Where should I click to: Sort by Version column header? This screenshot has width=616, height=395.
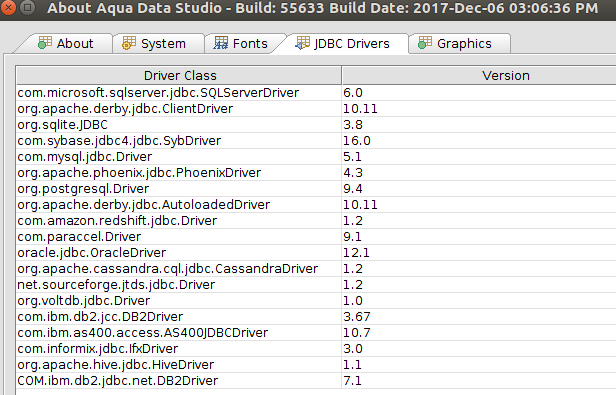(479, 75)
